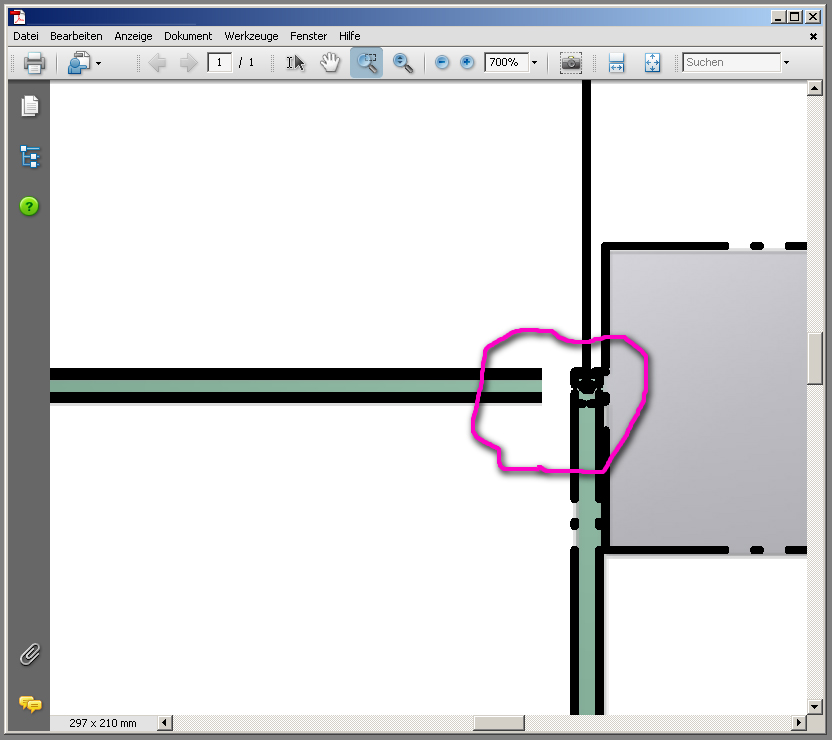Open the Fenster menu
832x740 pixels.
(308, 36)
